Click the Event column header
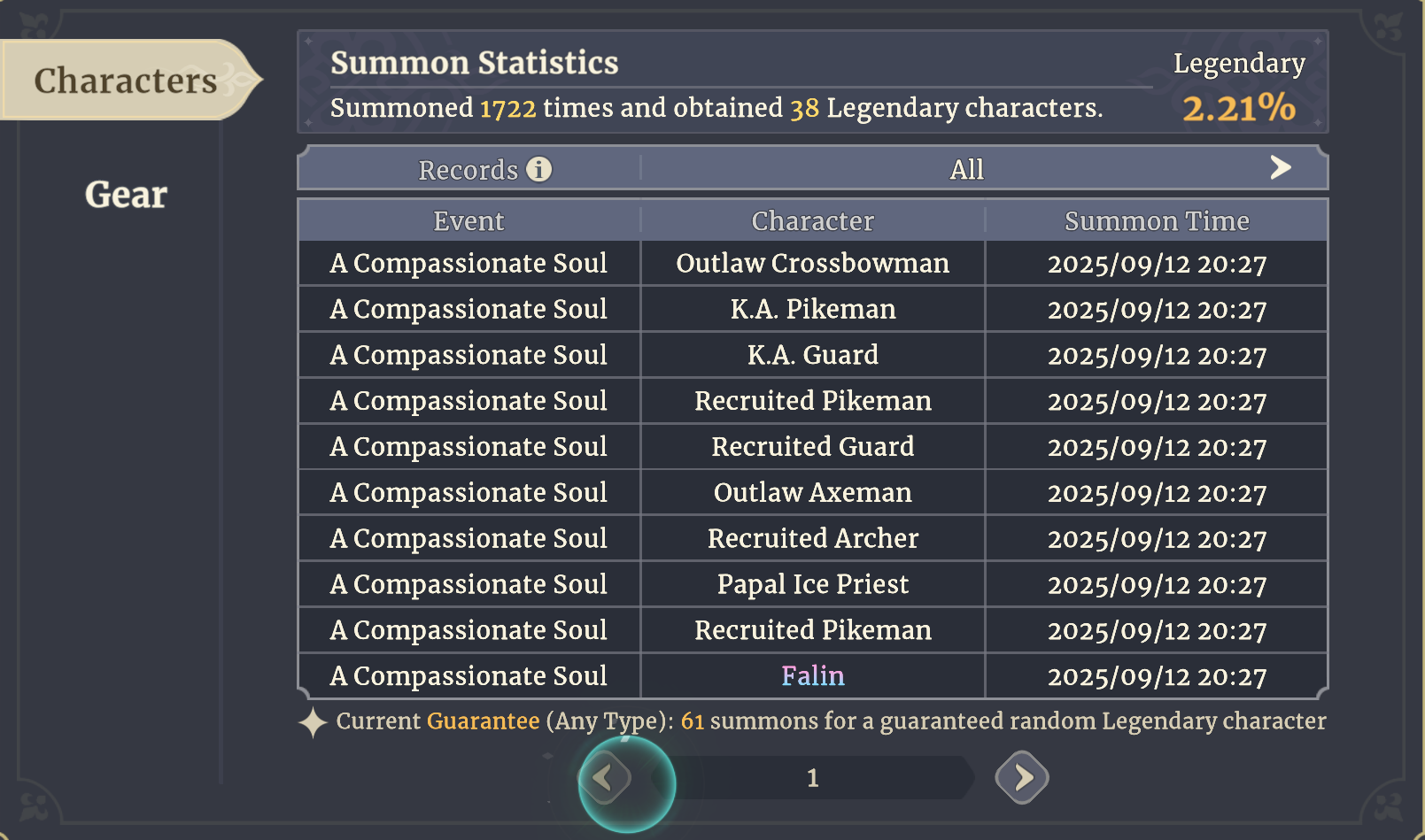 tap(469, 221)
